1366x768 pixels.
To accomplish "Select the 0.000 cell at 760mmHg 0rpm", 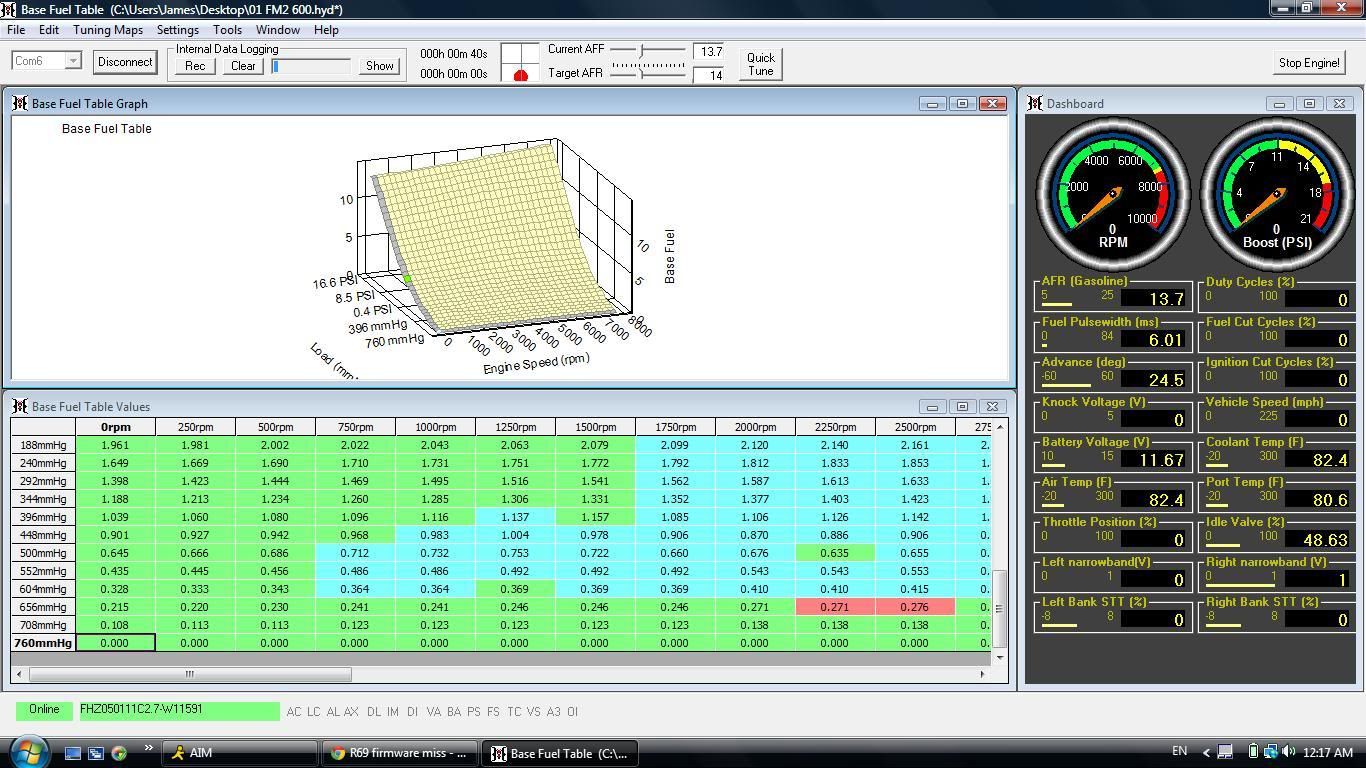I will pyautogui.click(x=115, y=643).
